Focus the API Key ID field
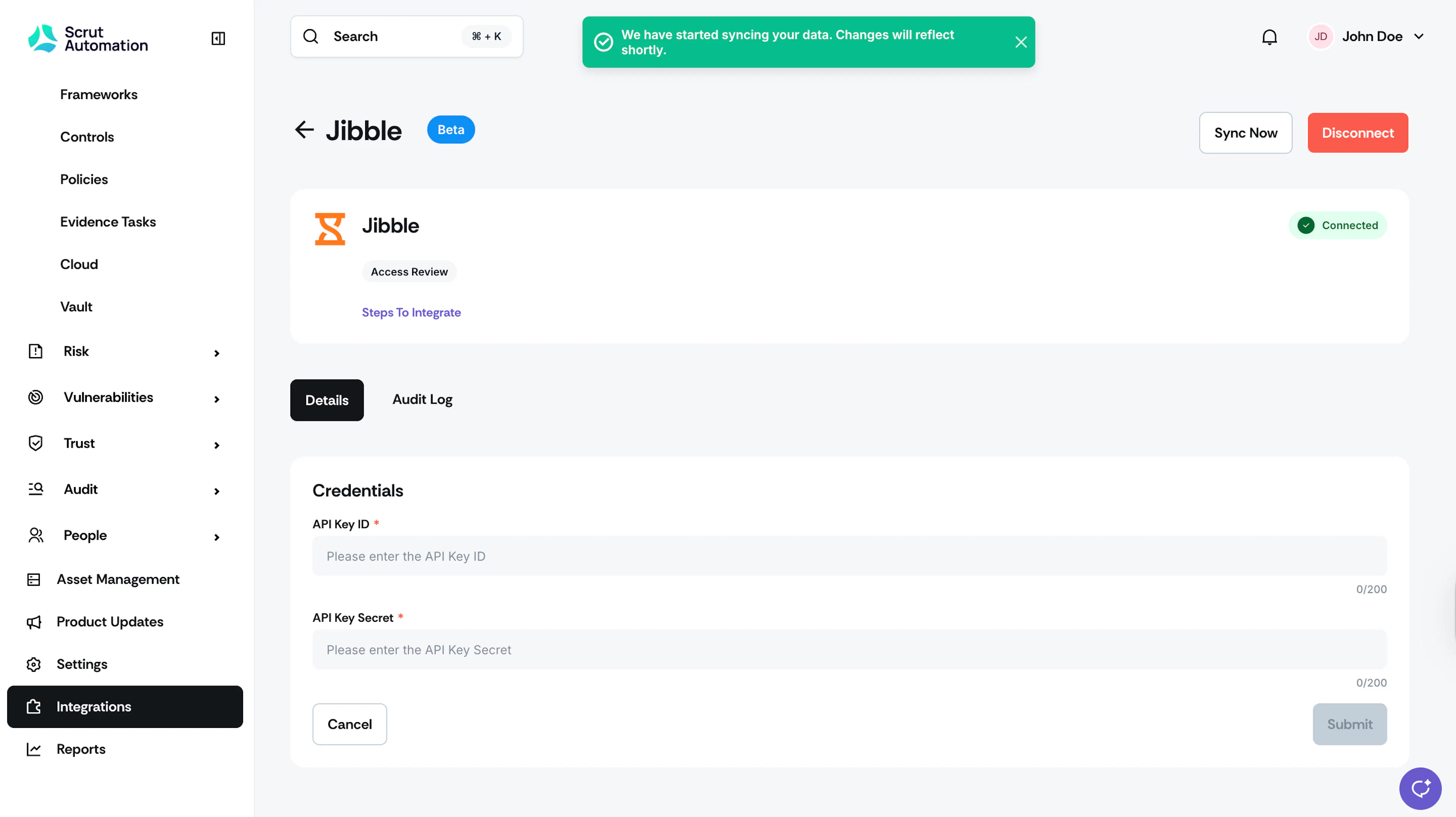1456x817 pixels. (x=849, y=556)
